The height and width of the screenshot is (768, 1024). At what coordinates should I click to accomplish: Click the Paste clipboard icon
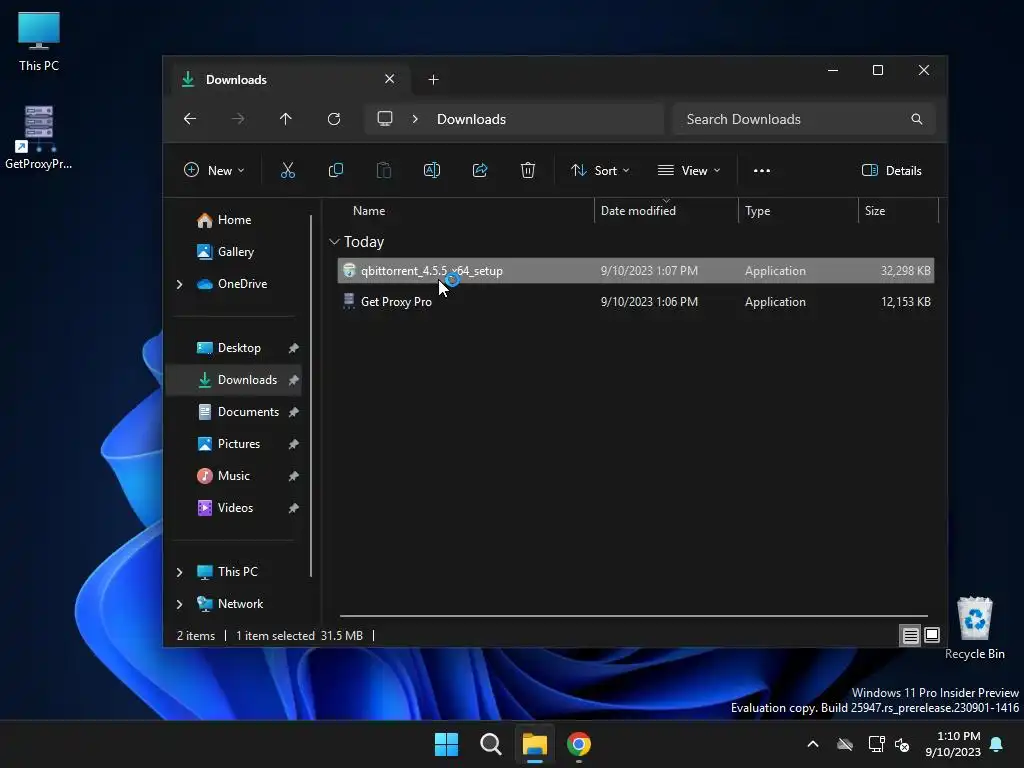pos(384,170)
